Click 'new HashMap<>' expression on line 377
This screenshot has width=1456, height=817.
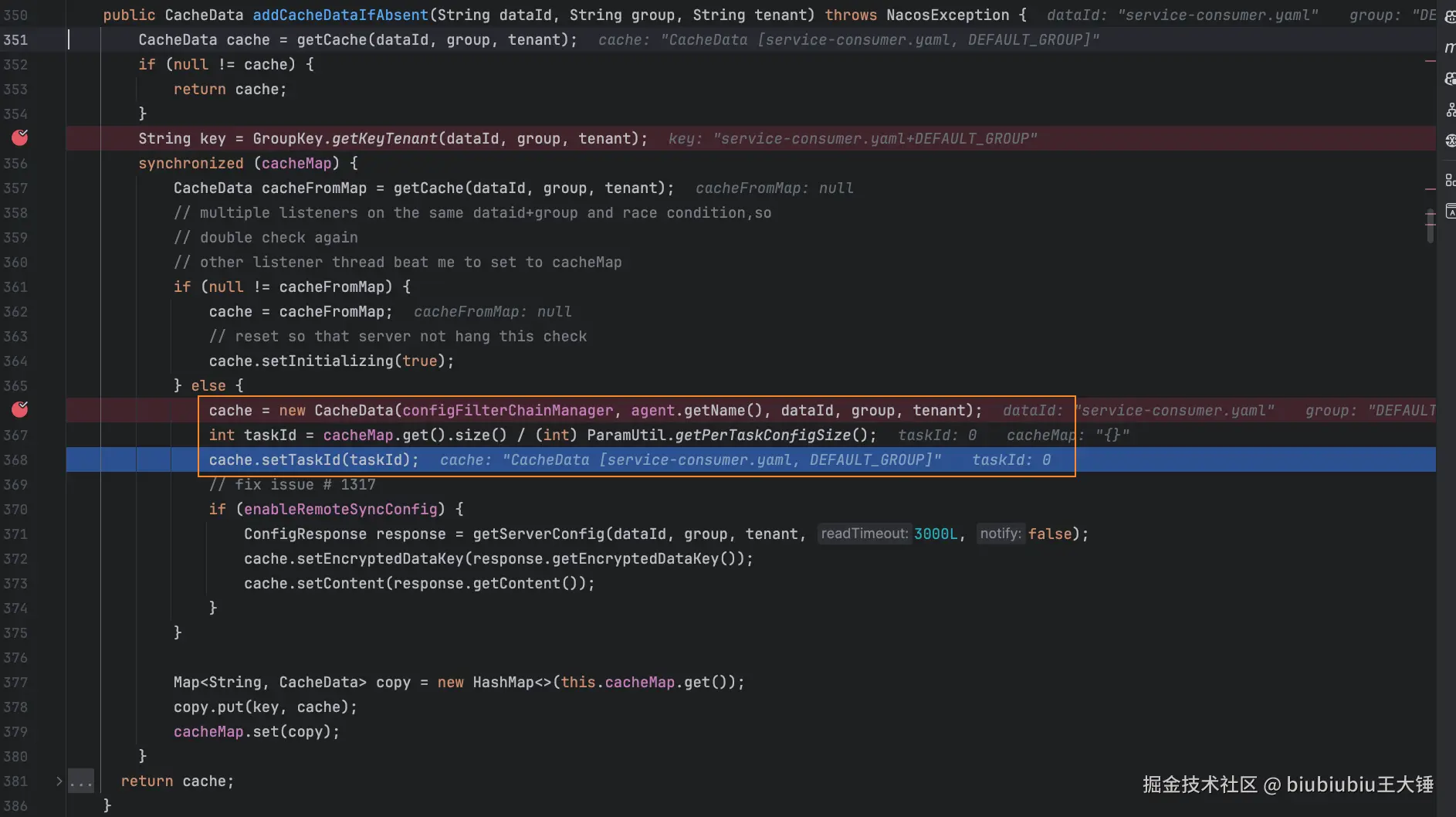tap(495, 682)
